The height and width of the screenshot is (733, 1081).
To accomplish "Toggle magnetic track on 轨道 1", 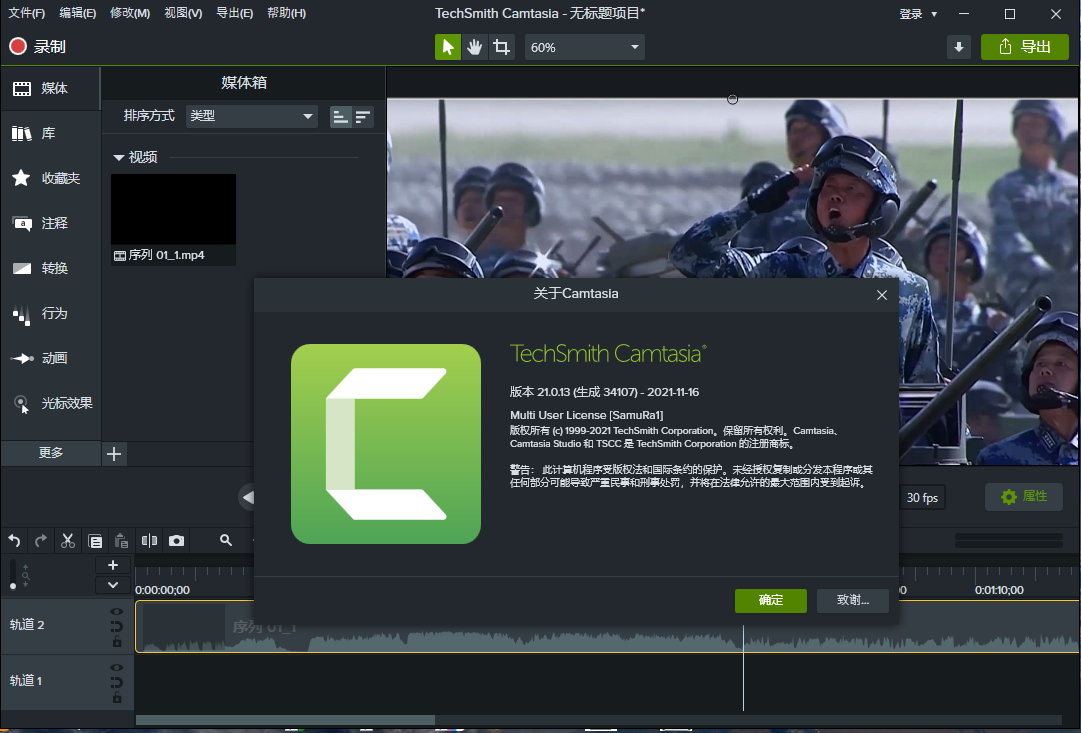I will [x=117, y=683].
